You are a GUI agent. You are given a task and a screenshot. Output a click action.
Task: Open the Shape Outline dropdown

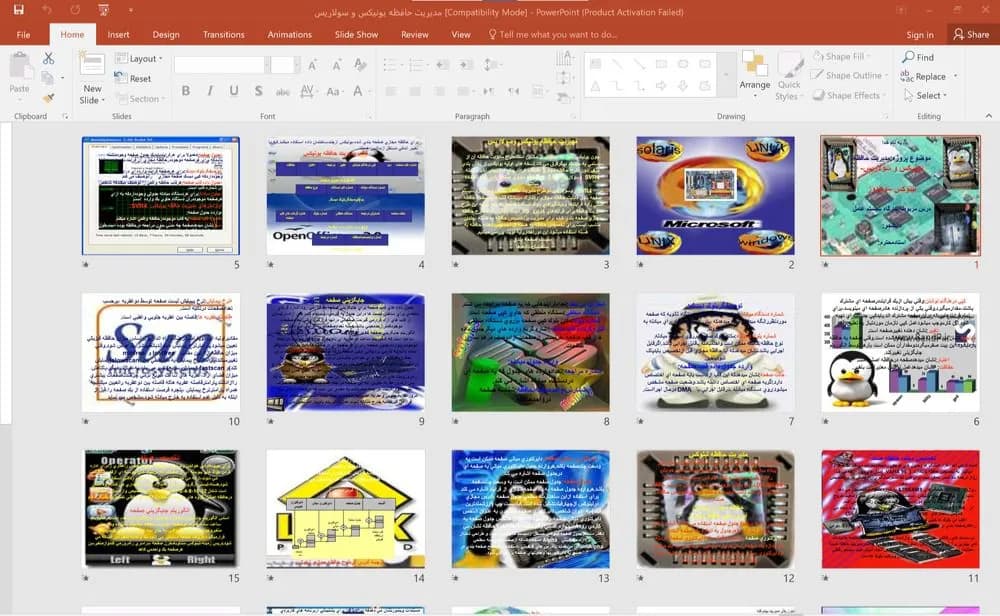tap(849, 75)
